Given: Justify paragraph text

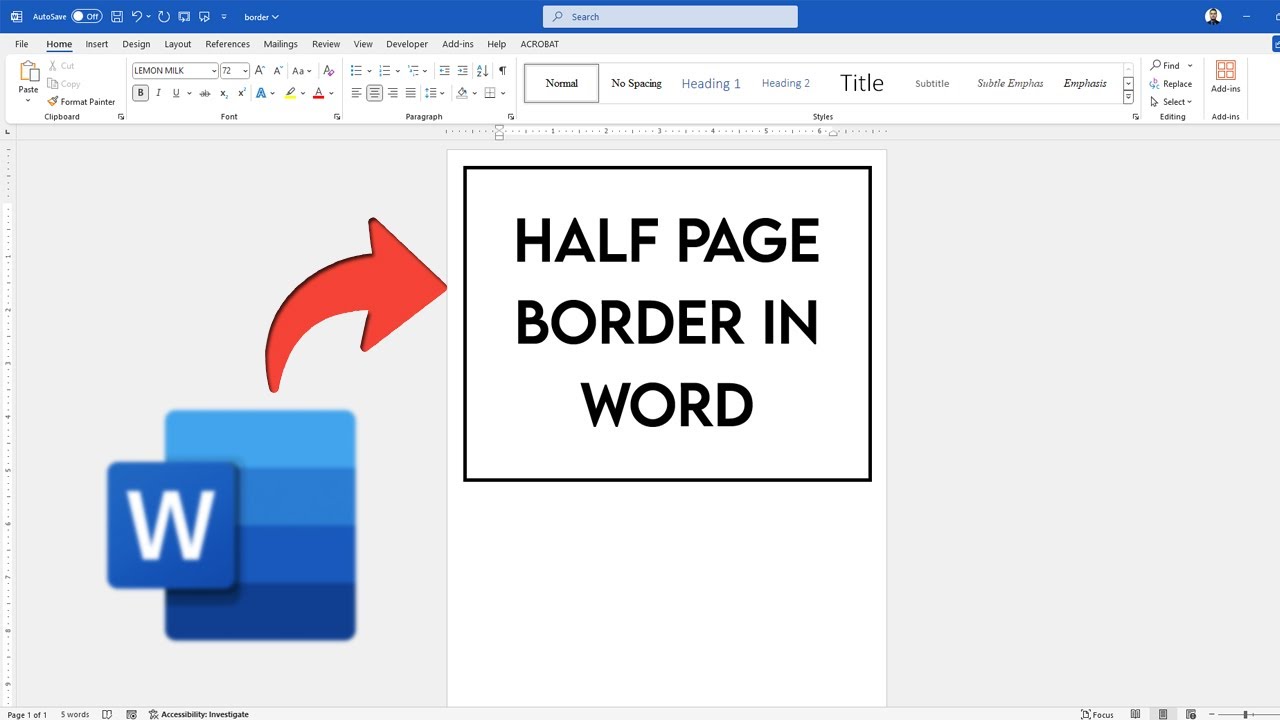Looking at the screenshot, I should 410,93.
